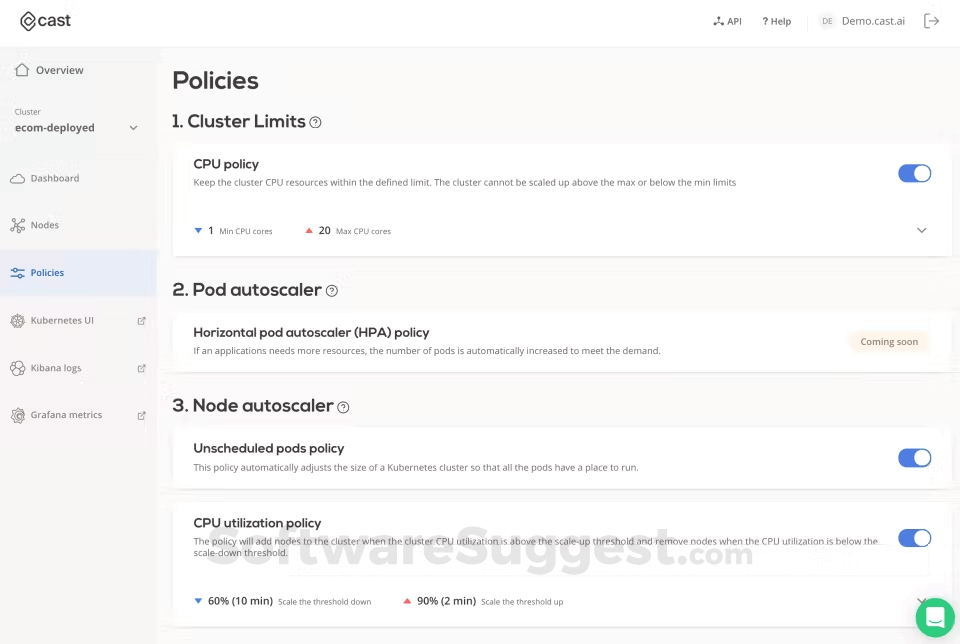Click the sign-out icon top right
This screenshot has width=960, height=644.
[931, 20]
